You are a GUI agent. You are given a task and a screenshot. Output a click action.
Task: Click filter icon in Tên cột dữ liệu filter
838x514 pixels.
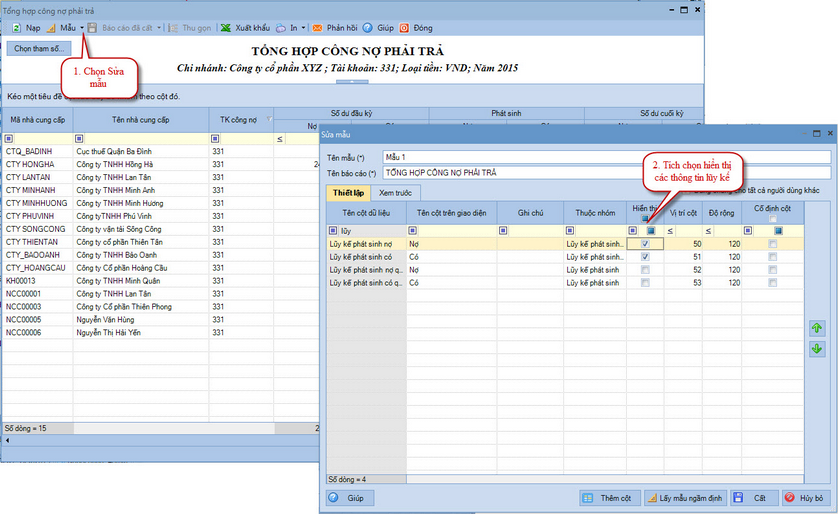click(x=333, y=231)
